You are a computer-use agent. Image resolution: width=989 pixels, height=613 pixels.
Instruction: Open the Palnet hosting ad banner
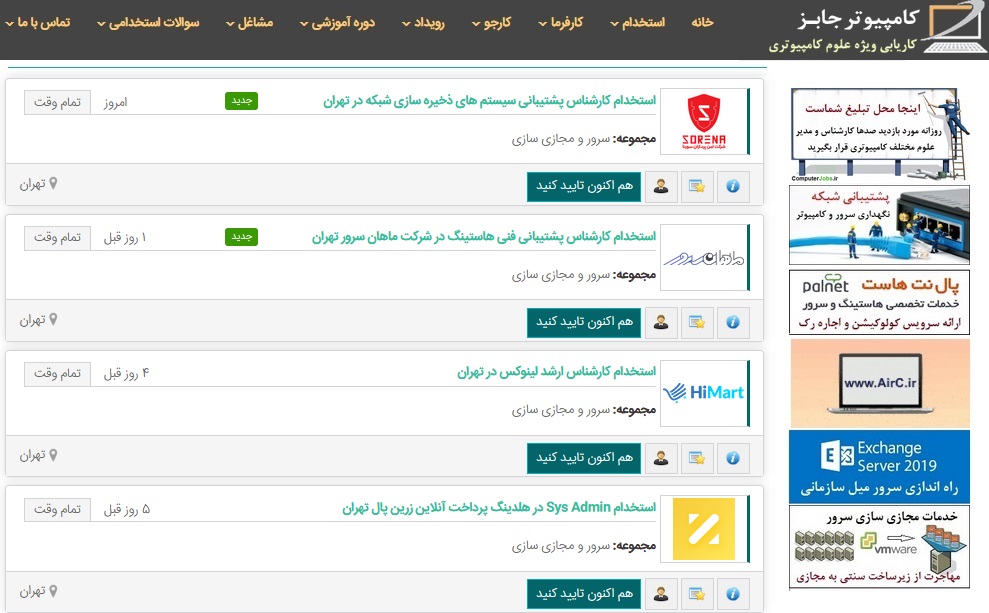[x=879, y=302]
